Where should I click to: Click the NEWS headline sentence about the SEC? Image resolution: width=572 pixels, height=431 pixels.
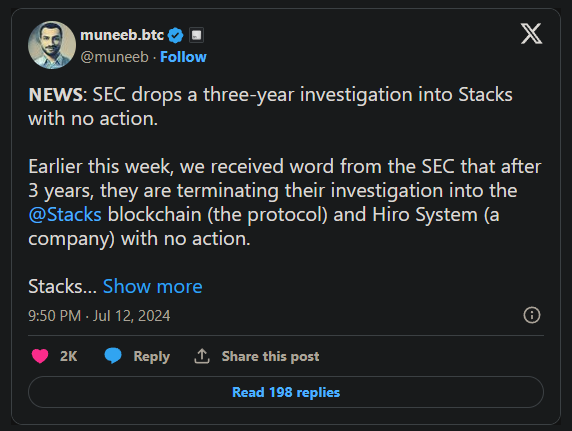click(270, 107)
